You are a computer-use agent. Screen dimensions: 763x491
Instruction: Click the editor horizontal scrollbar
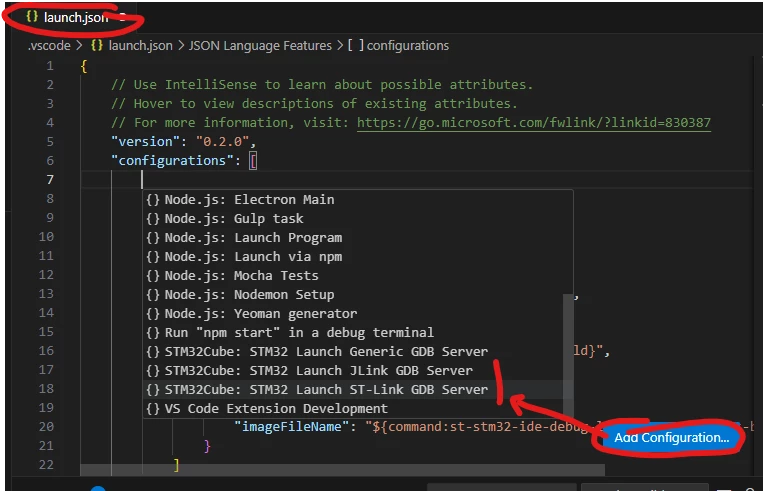[x=342, y=470]
